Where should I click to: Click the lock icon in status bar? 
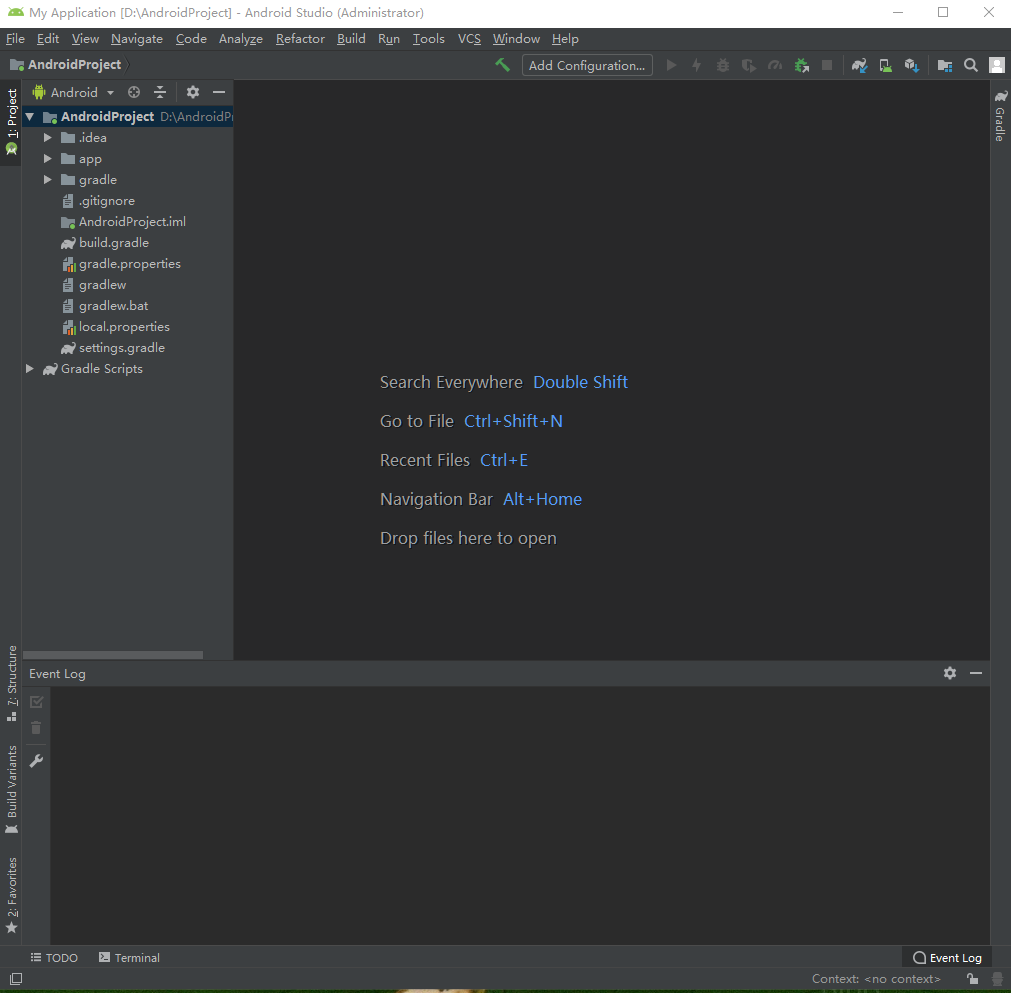tap(972, 979)
